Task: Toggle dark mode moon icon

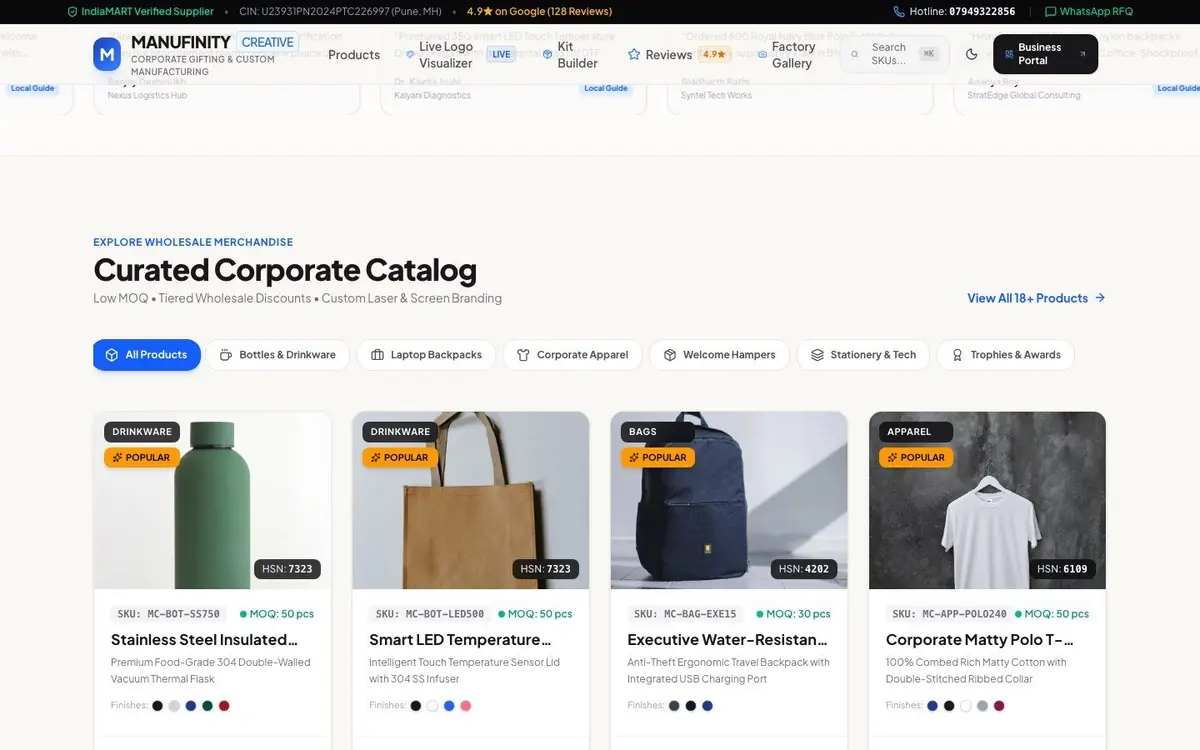Action: pyautogui.click(x=972, y=54)
